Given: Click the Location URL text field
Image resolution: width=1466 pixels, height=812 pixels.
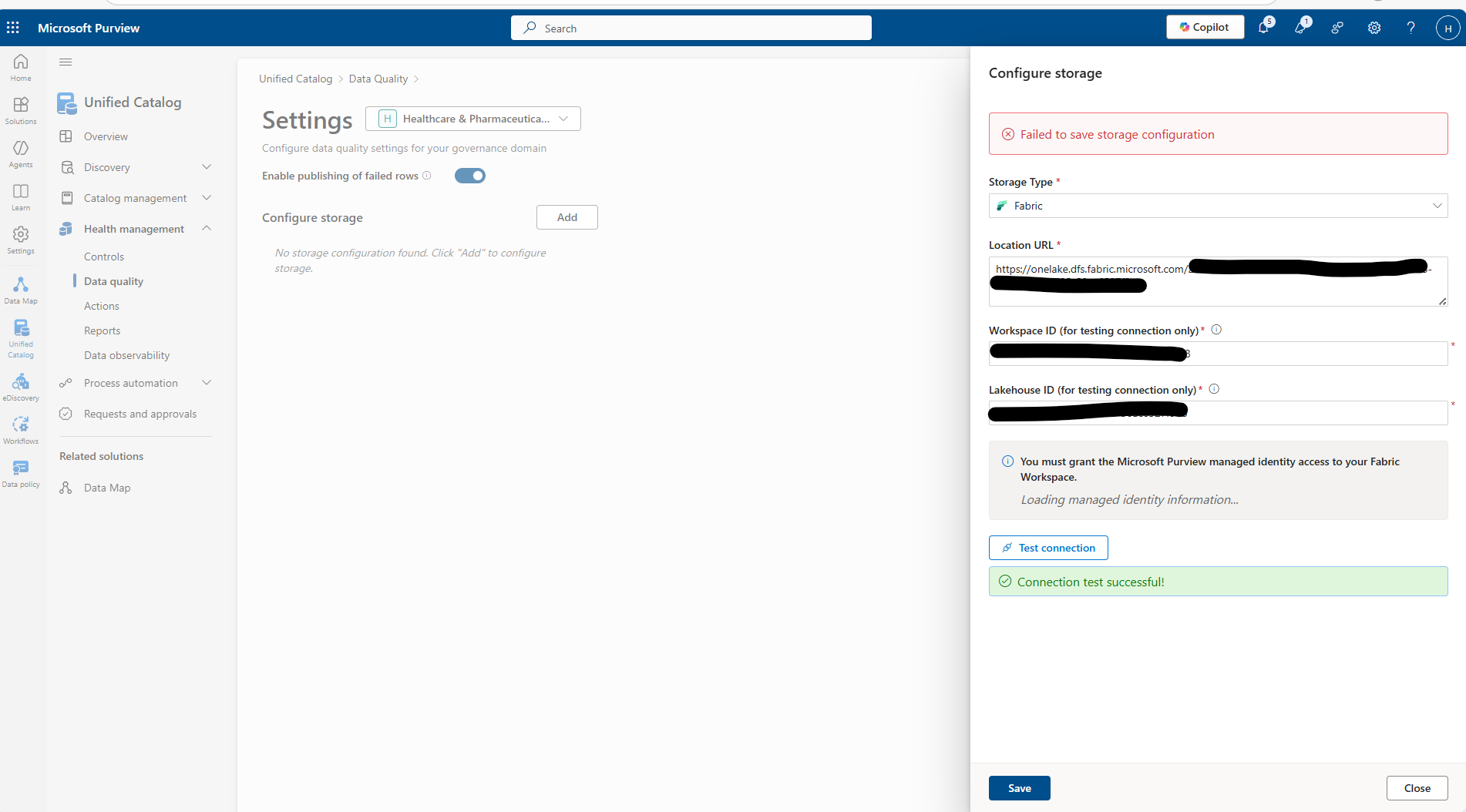Looking at the screenshot, I should click(1218, 281).
